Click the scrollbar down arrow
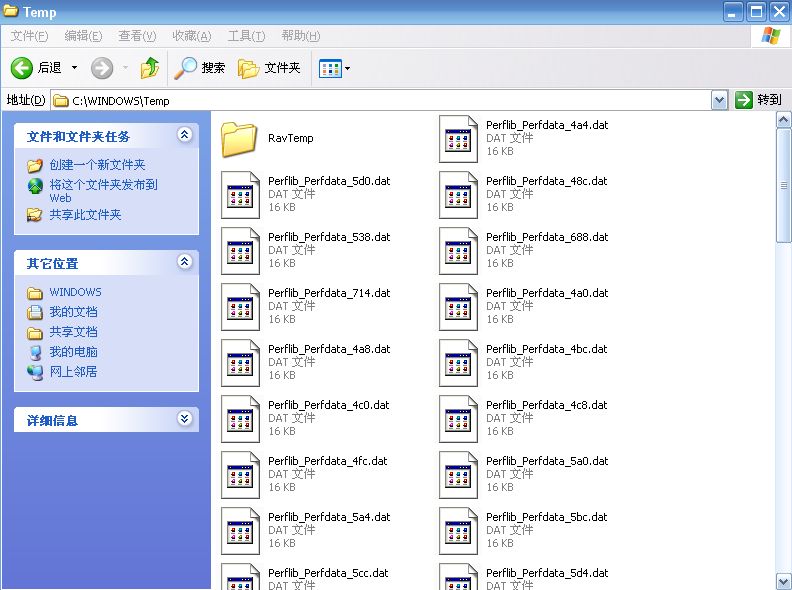 [783, 580]
